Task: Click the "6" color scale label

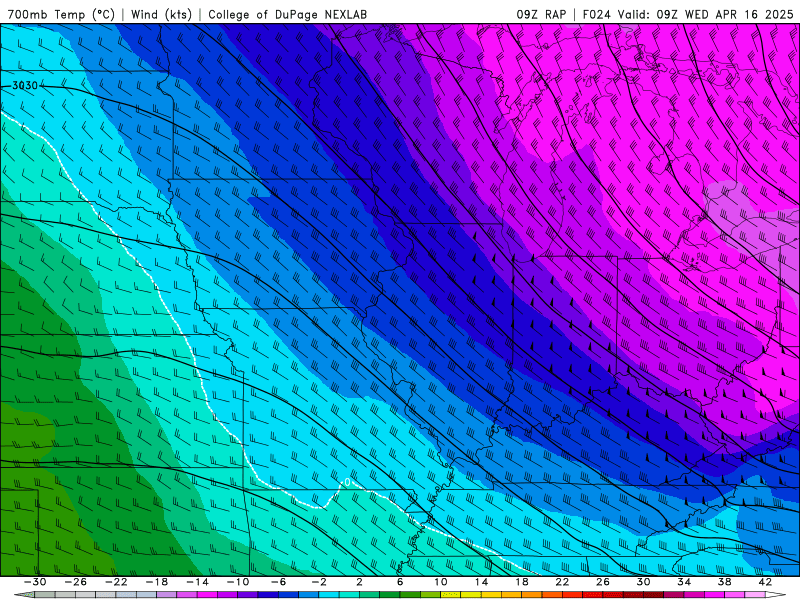Action: click(x=400, y=582)
